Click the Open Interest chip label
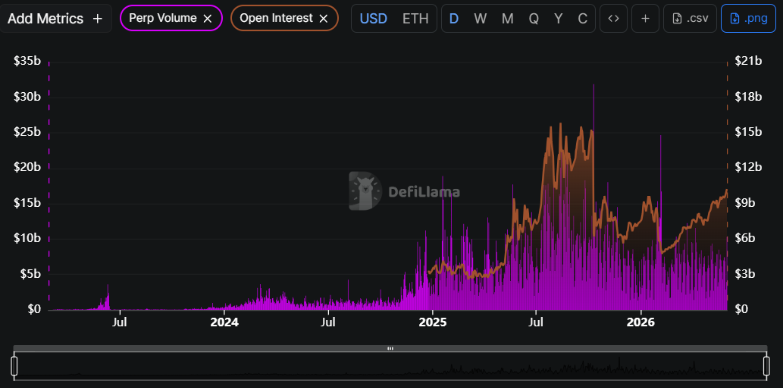The image size is (783, 388). (276, 18)
